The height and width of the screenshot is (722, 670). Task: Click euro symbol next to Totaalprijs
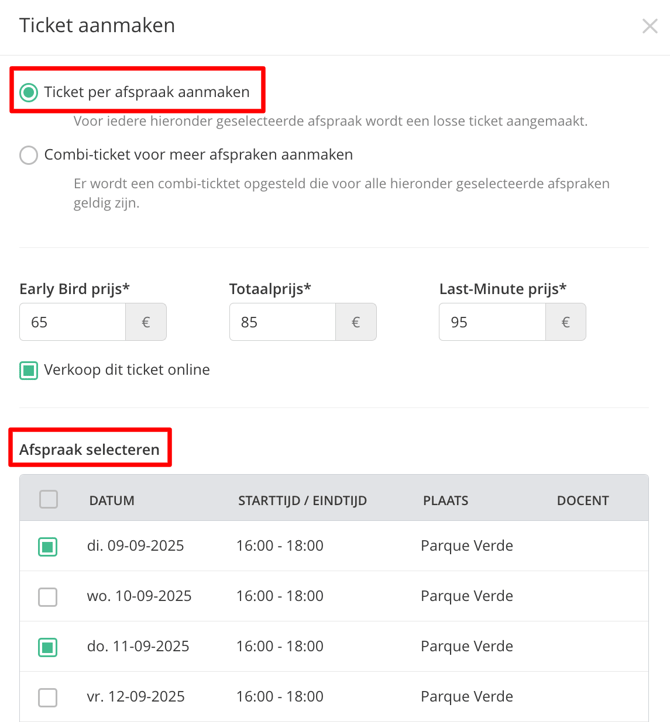point(356,322)
